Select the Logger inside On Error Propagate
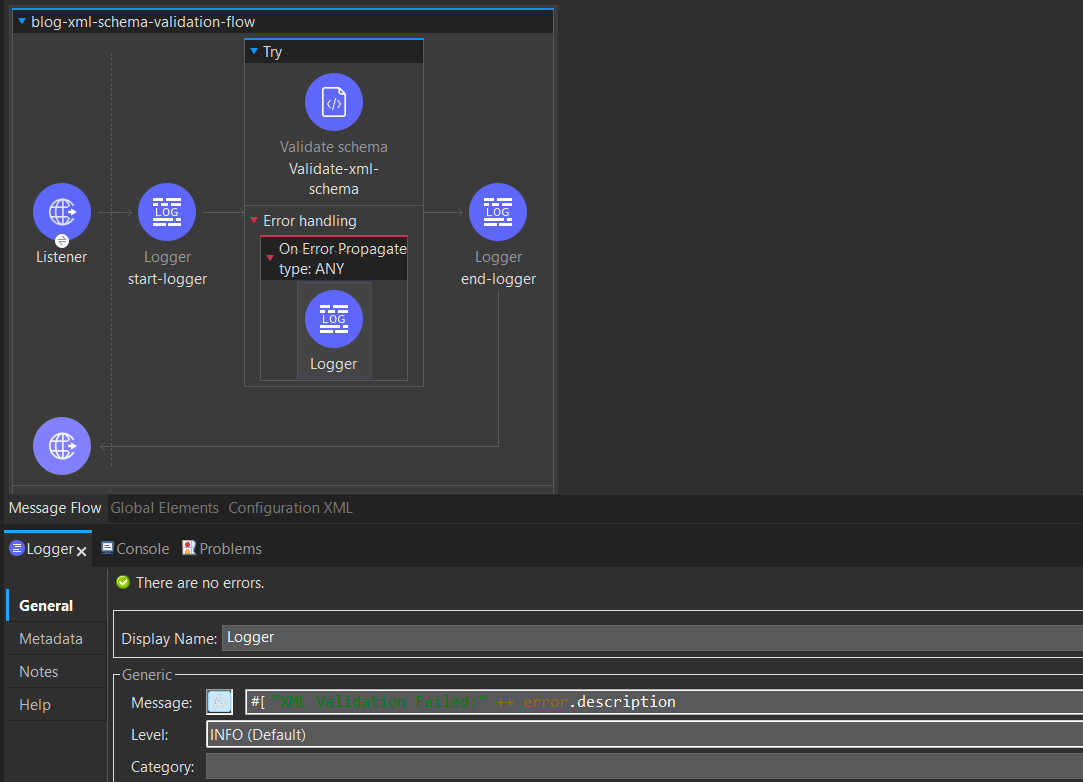The width and height of the screenshot is (1083, 782). click(x=334, y=320)
